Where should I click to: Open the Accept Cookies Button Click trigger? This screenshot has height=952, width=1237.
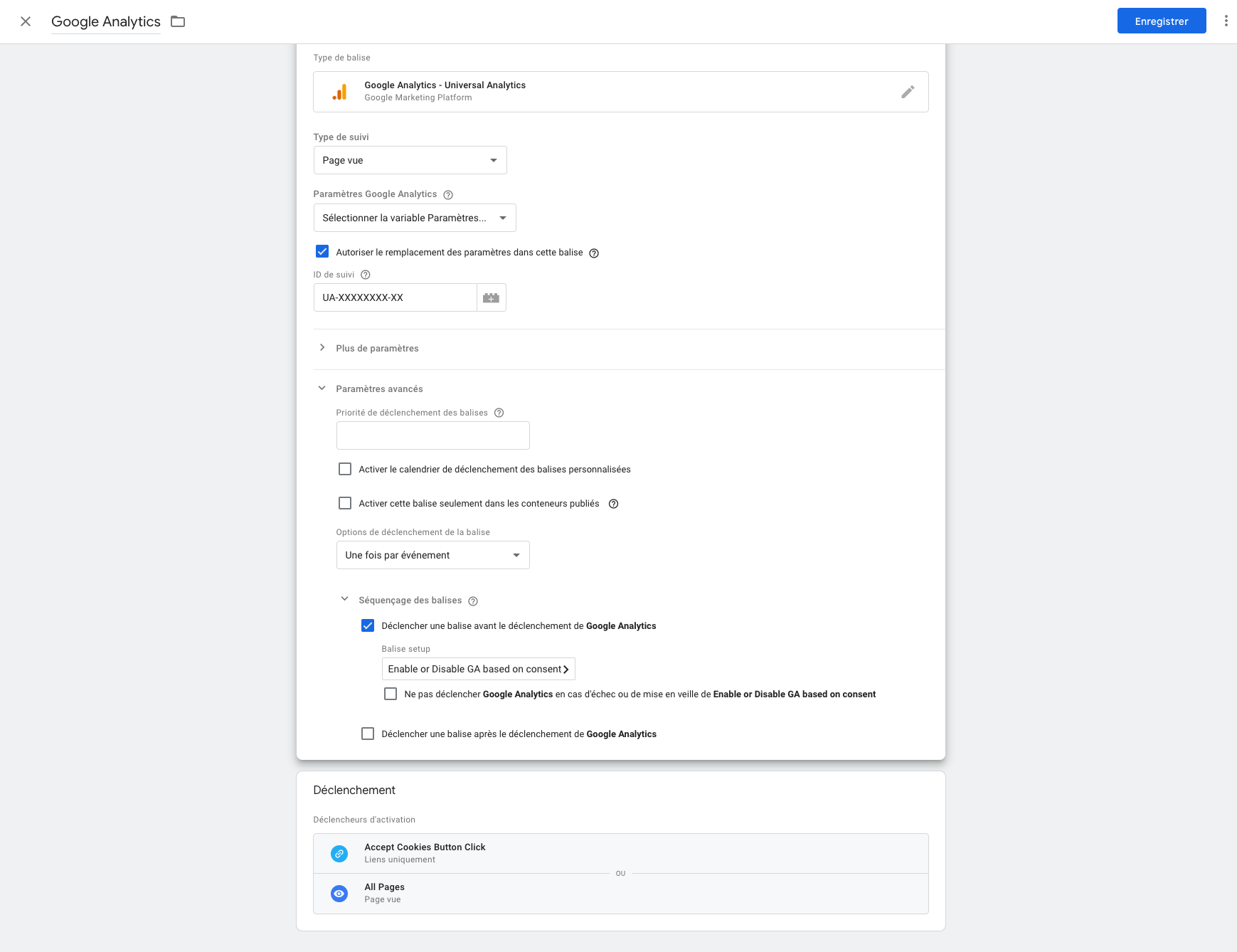click(x=621, y=853)
